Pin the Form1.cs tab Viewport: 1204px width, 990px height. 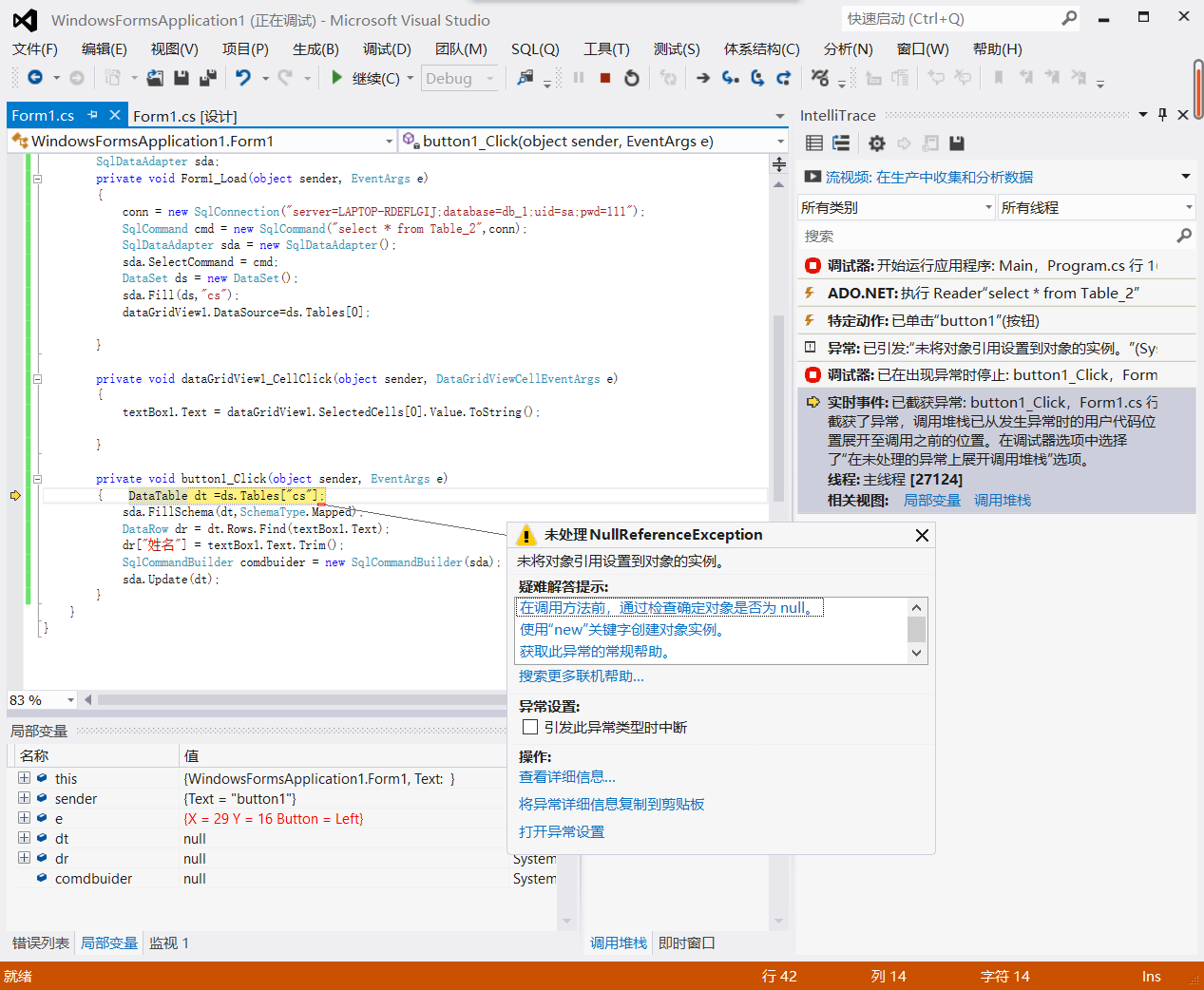tap(92, 115)
